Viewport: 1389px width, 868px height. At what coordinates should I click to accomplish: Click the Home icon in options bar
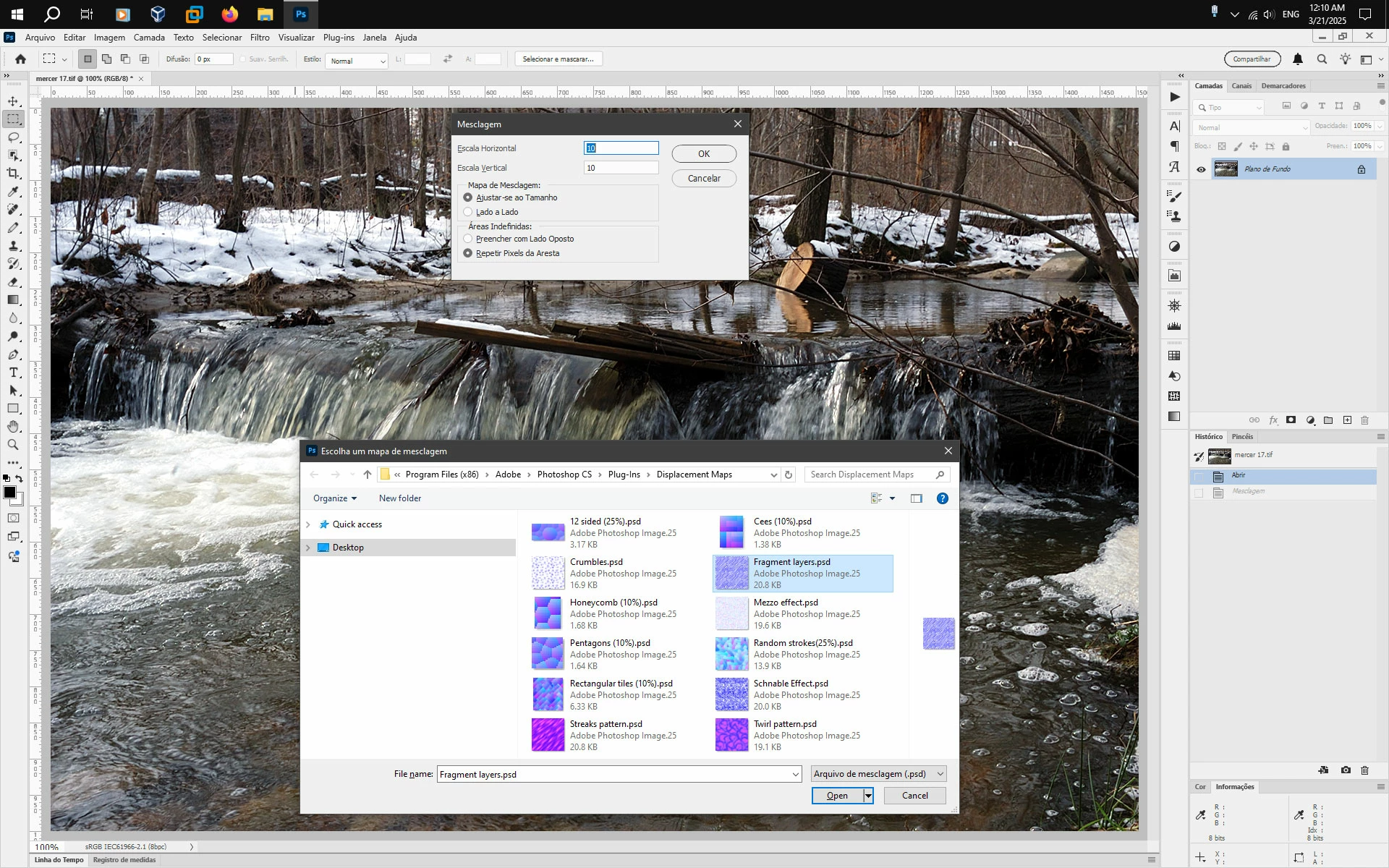point(20,59)
